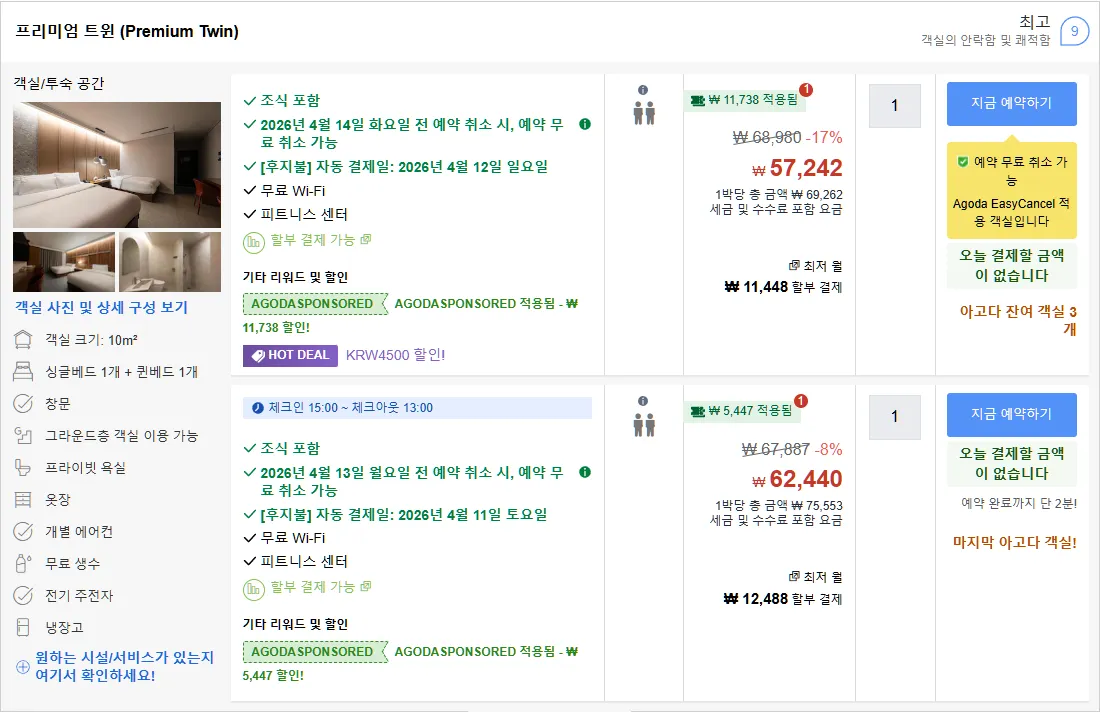Image resolution: width=1100 pixels, height=712 pixels.
Task: Open room quantity selector for the ₩57,242 offer
Action: [x=894, y=106]
